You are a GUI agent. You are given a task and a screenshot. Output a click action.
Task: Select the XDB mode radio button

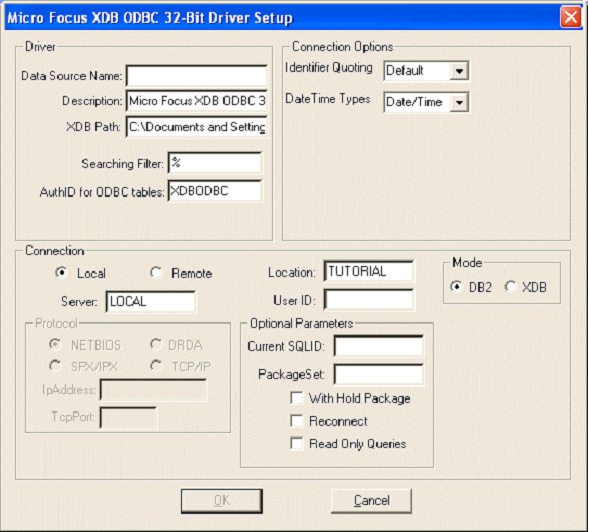point(510,287)
